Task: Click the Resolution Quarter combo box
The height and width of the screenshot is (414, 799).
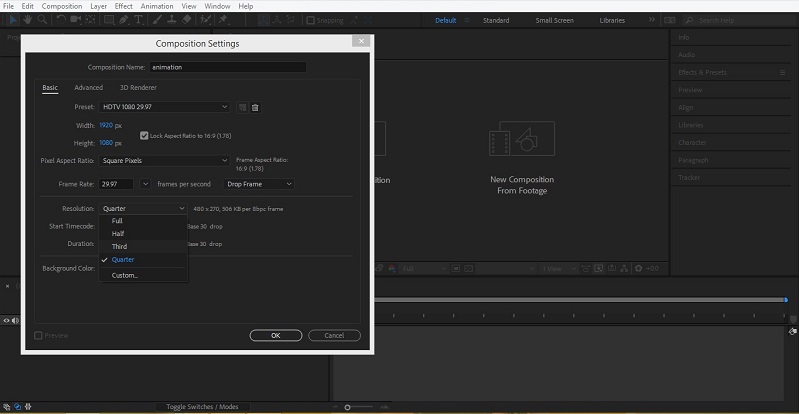Action: tap(143, 209)
